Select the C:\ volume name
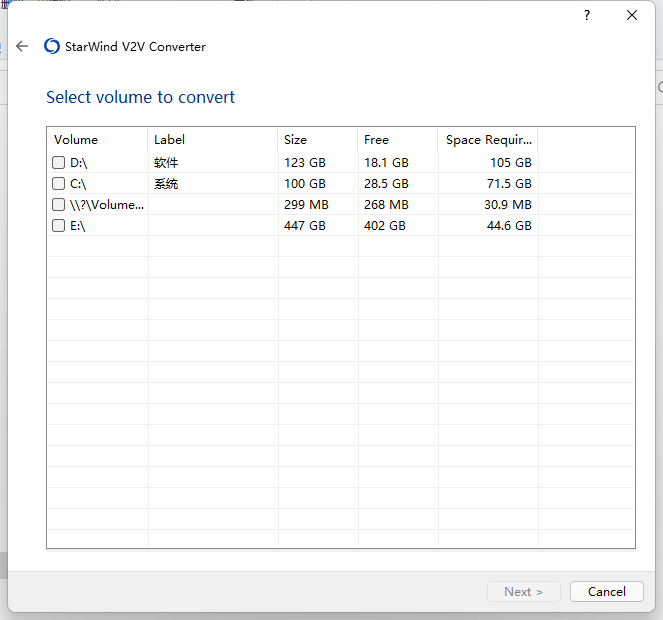Screen dimensions: 663x620 pyautogui.click(x=78, y=184)
